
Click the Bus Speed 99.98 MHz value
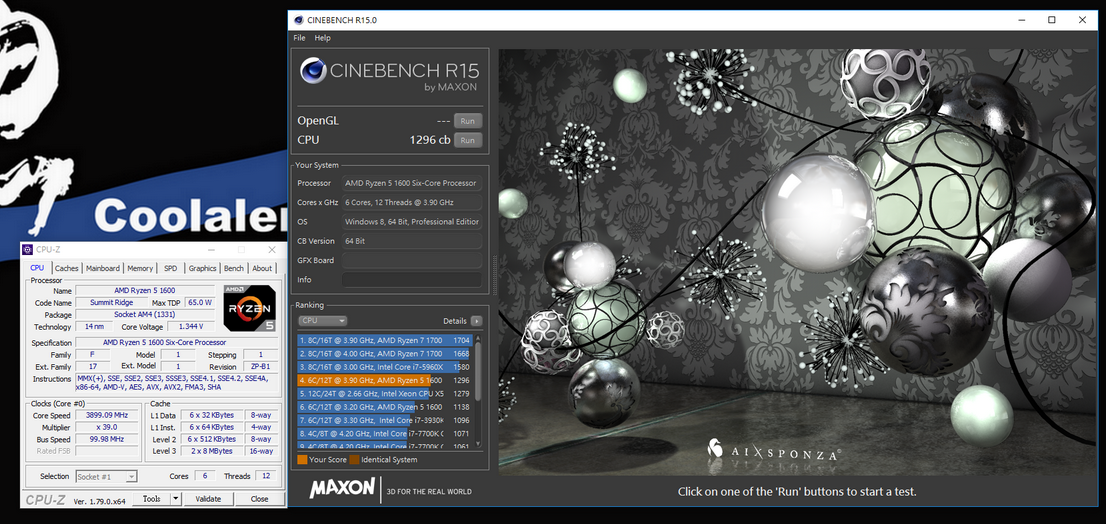point(107,439)
